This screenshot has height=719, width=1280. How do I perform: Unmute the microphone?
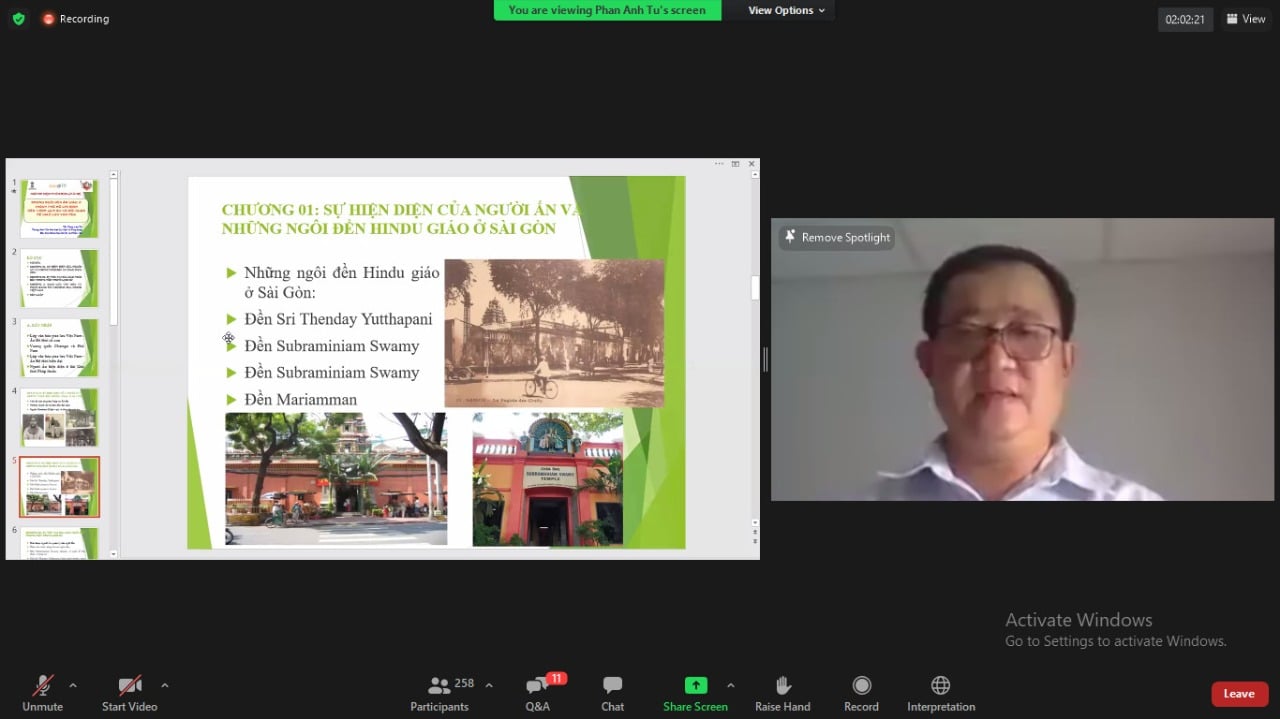coord(42,693)
